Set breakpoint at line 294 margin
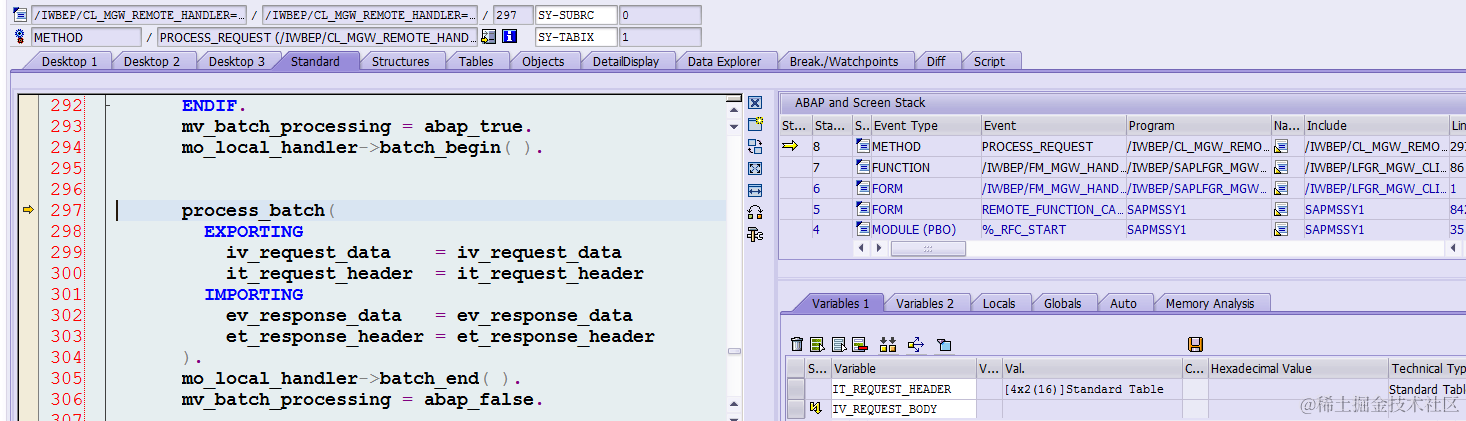Image resolution: width=1466 pixels, height=421 pixels. coord(28,147)
